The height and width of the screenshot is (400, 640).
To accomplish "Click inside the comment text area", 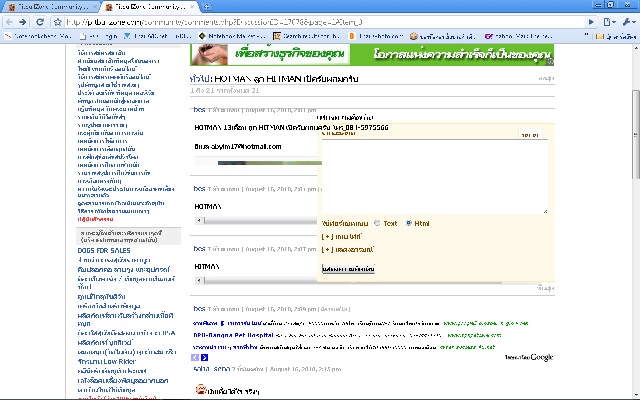I will pos(435,176).
